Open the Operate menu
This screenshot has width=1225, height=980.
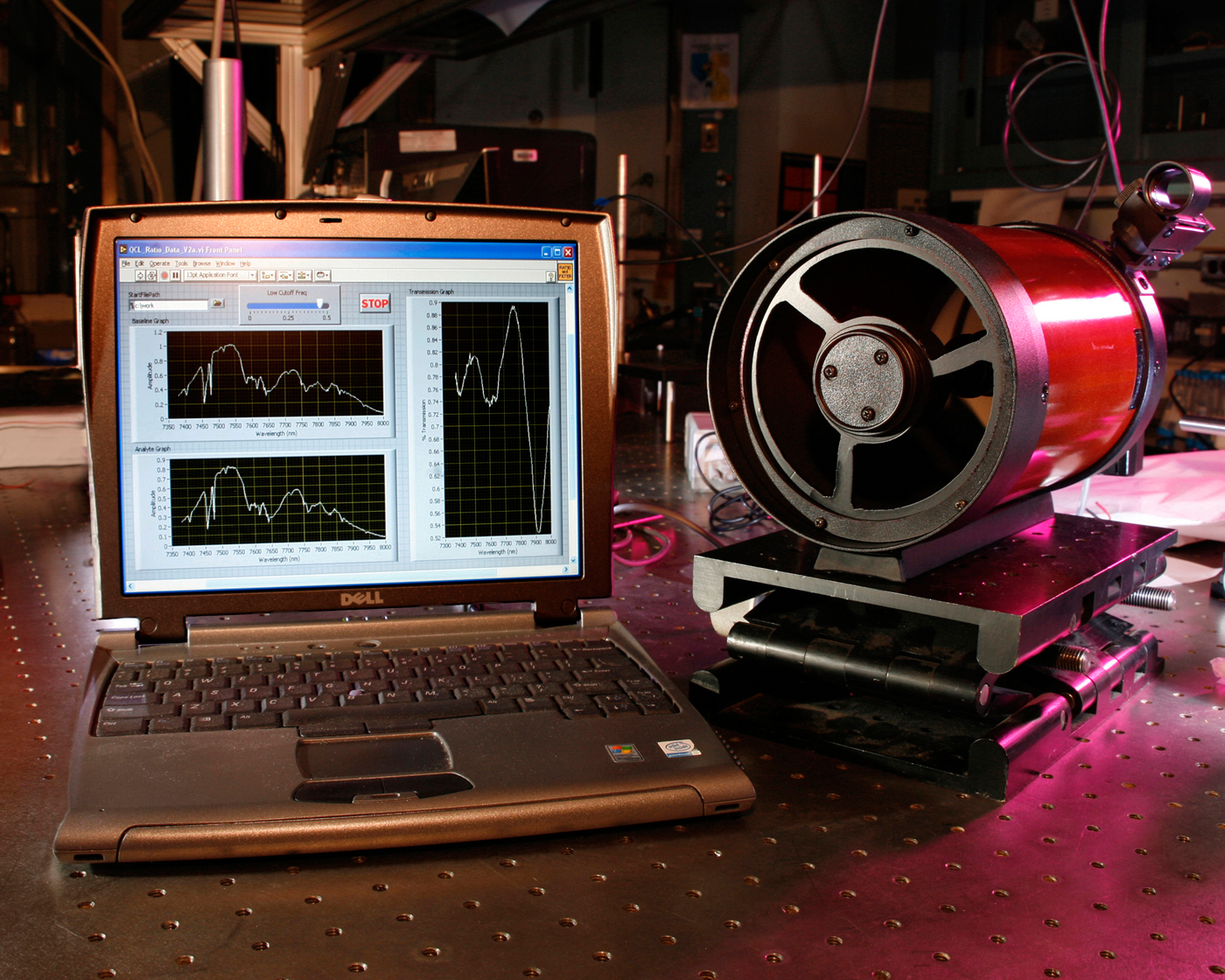159,263
